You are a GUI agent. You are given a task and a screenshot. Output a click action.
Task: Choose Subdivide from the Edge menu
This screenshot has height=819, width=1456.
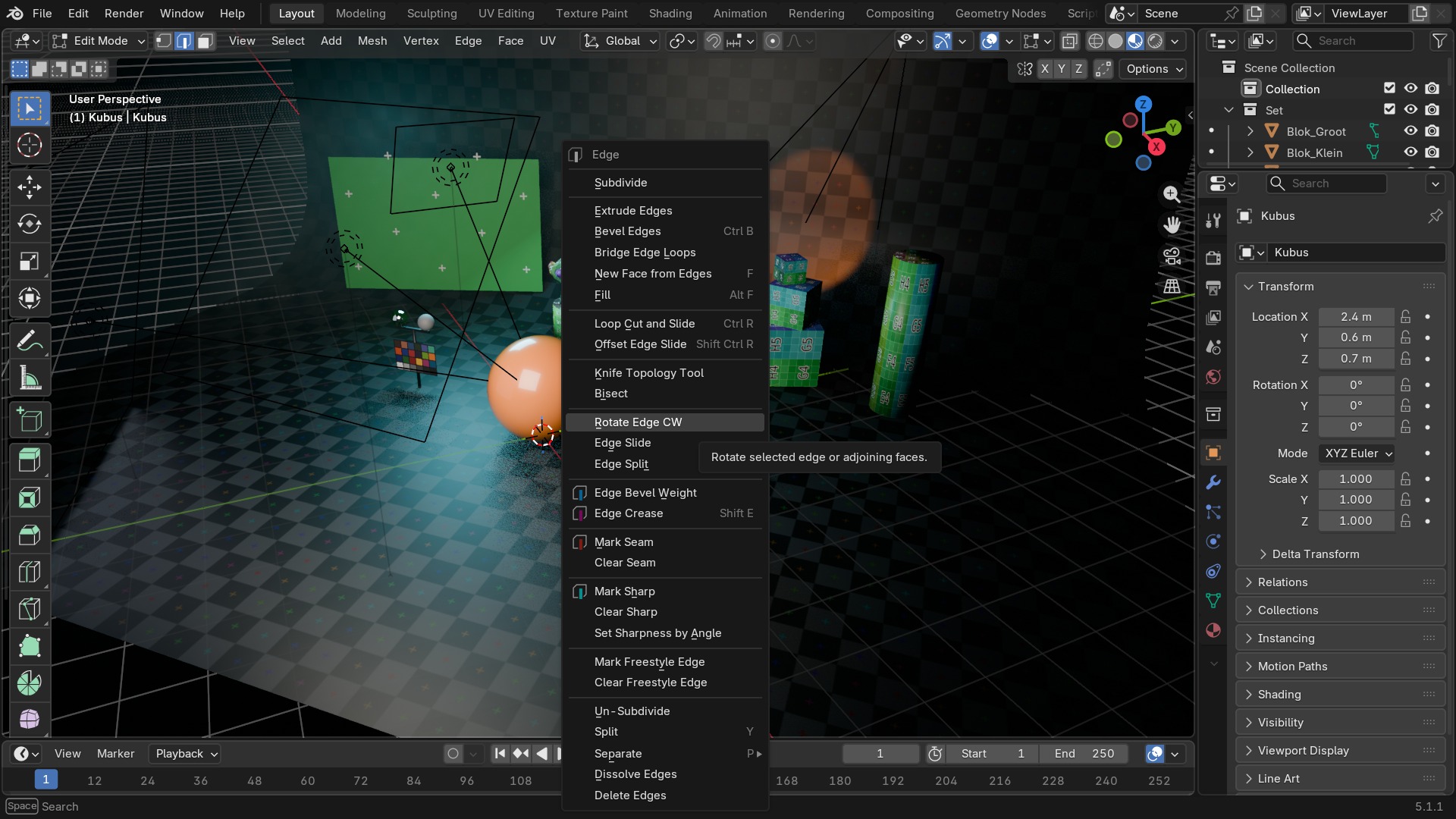click(x=665, y=183)
